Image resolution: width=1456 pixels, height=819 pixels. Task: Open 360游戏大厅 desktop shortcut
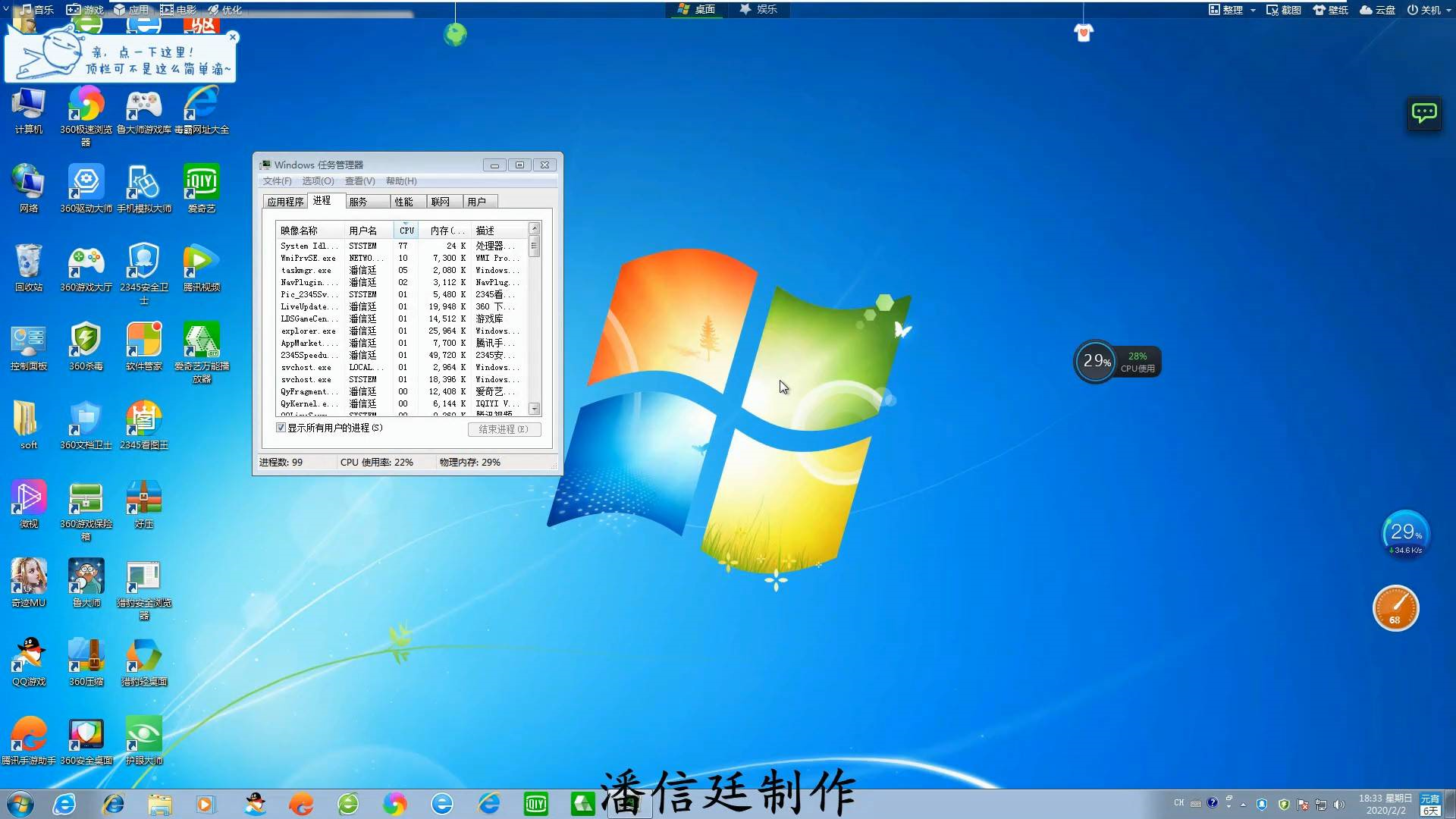[x=86, y=268]
